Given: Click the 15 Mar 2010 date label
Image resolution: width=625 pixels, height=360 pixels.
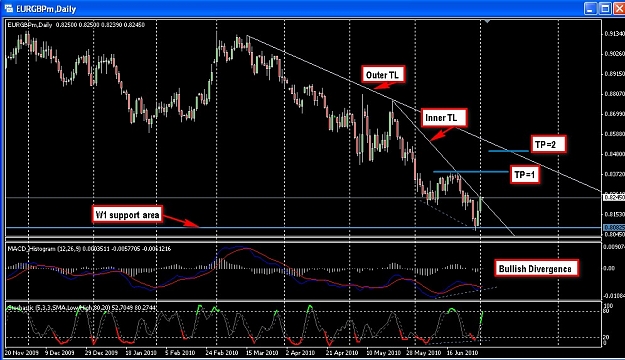Looking at the screenshot, I should pos(262,353).
